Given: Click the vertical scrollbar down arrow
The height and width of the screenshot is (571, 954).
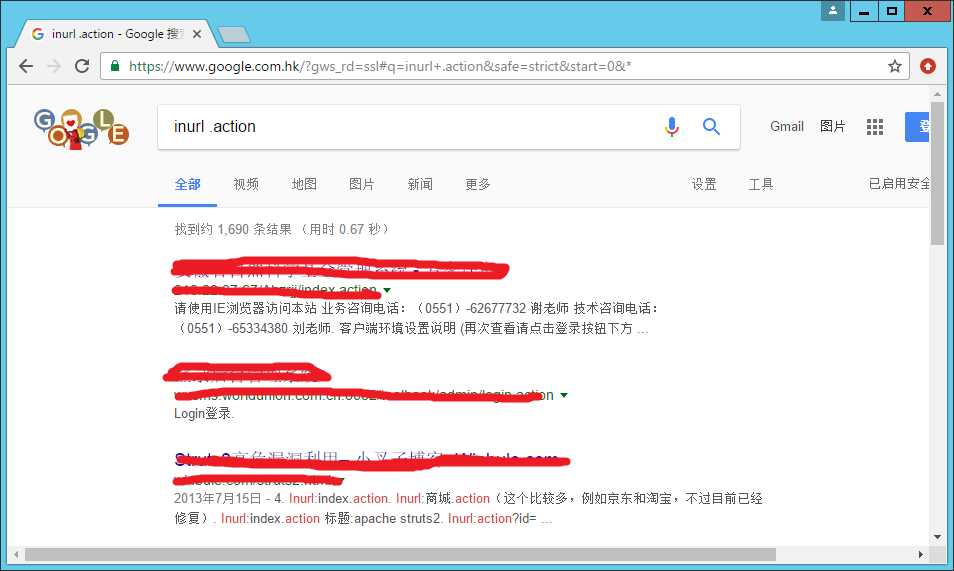Looking at the screenshot, I should pos(937,537).
